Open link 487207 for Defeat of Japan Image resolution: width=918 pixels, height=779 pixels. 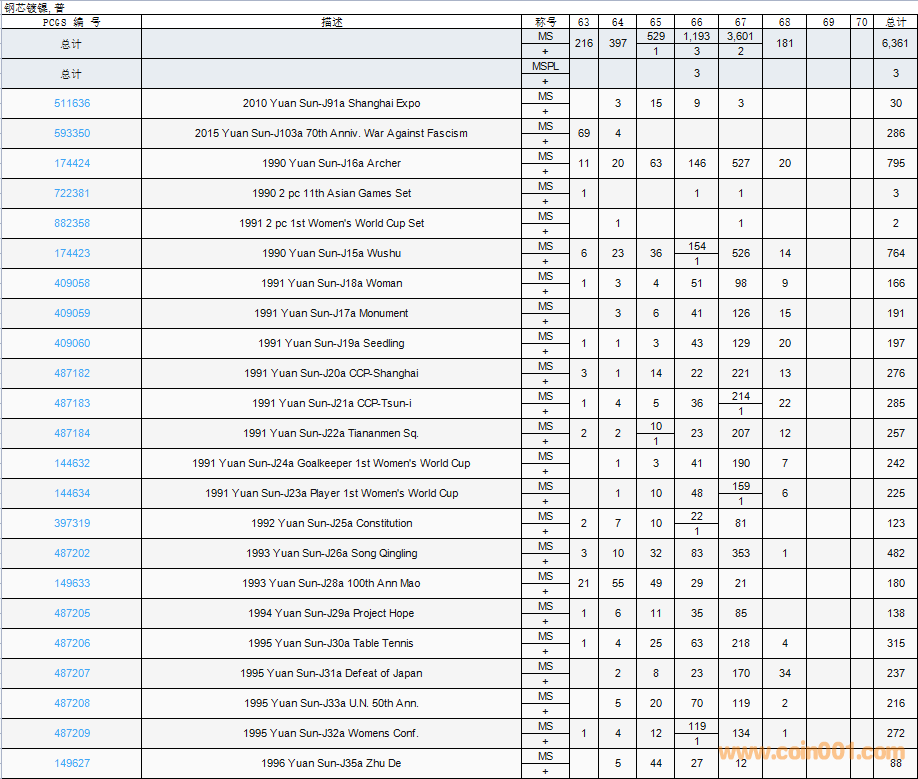point(71,673)
